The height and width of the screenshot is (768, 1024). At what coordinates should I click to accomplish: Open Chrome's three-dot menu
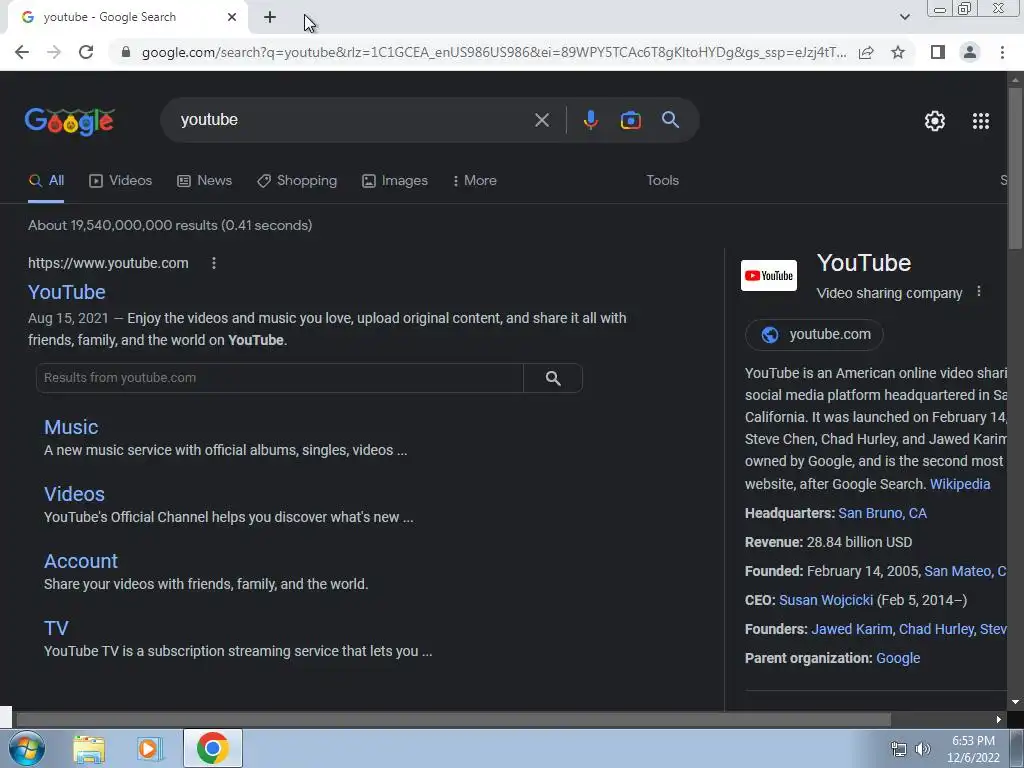point(1002,52)
